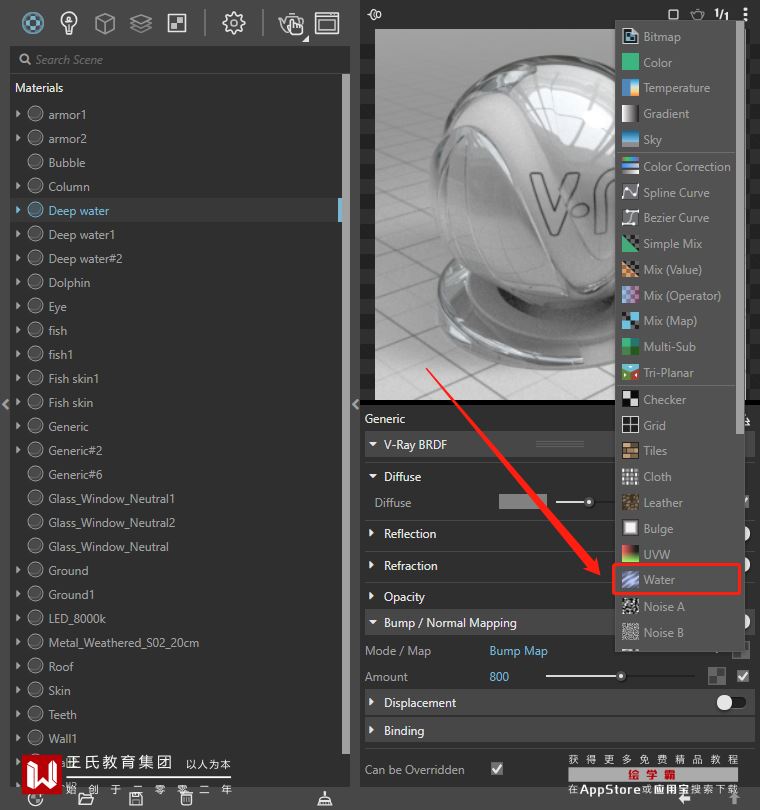The image size is (760, 810).
Task: Click the Spline Curve icon
Action: [x=630, y=192]
